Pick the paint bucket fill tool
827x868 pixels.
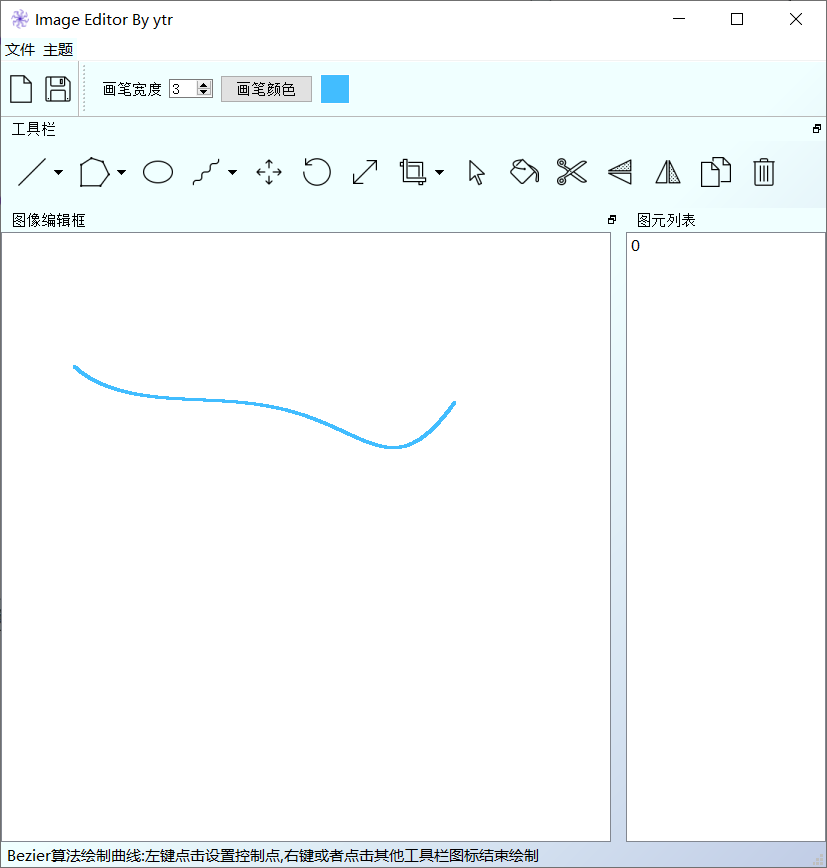(524, 172)
